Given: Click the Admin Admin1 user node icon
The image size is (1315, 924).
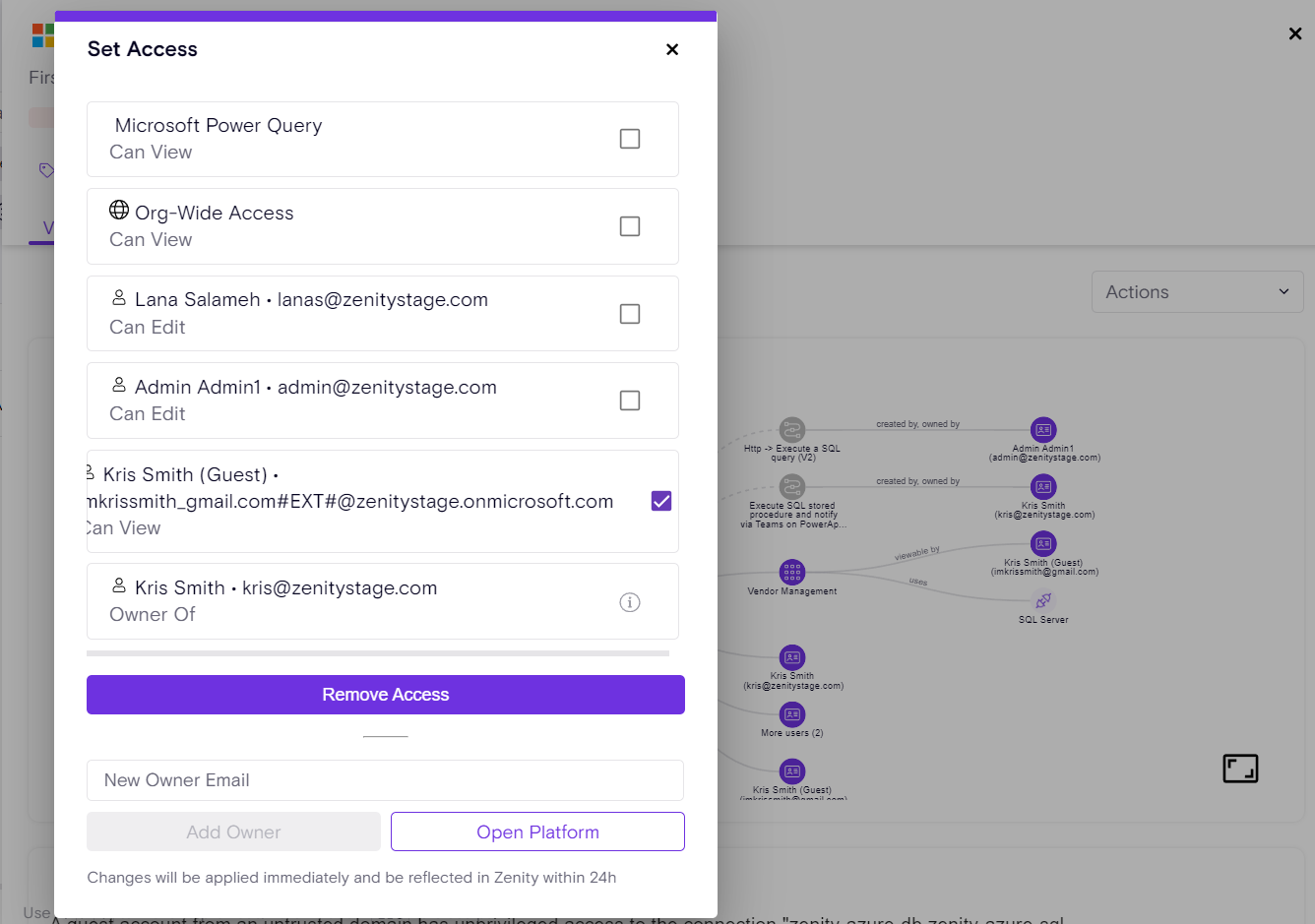Looking at the screenshot, I should pyautogui.click(x=1043, y=430).
